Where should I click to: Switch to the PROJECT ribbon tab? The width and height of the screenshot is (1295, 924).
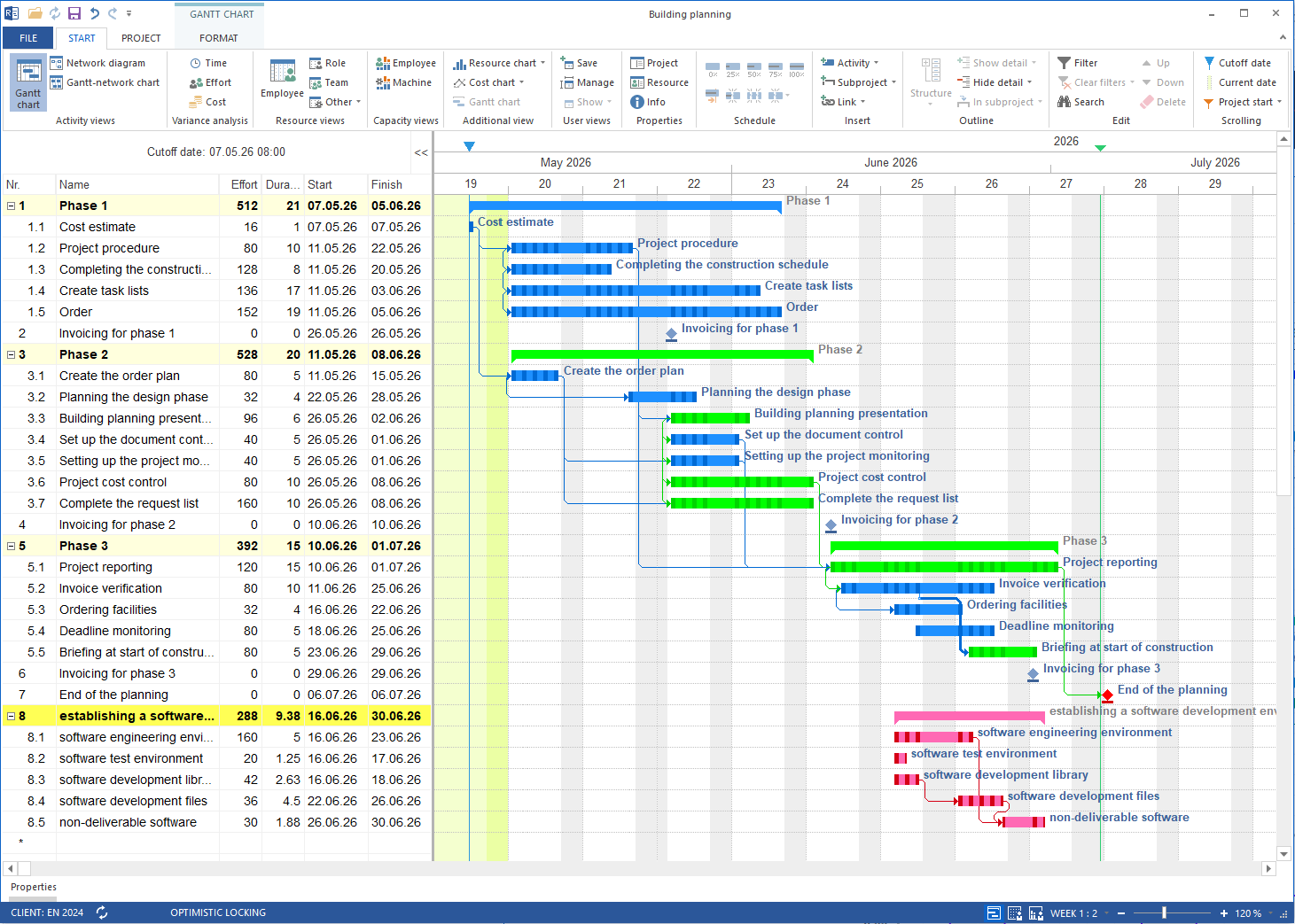tap(141, 38)
